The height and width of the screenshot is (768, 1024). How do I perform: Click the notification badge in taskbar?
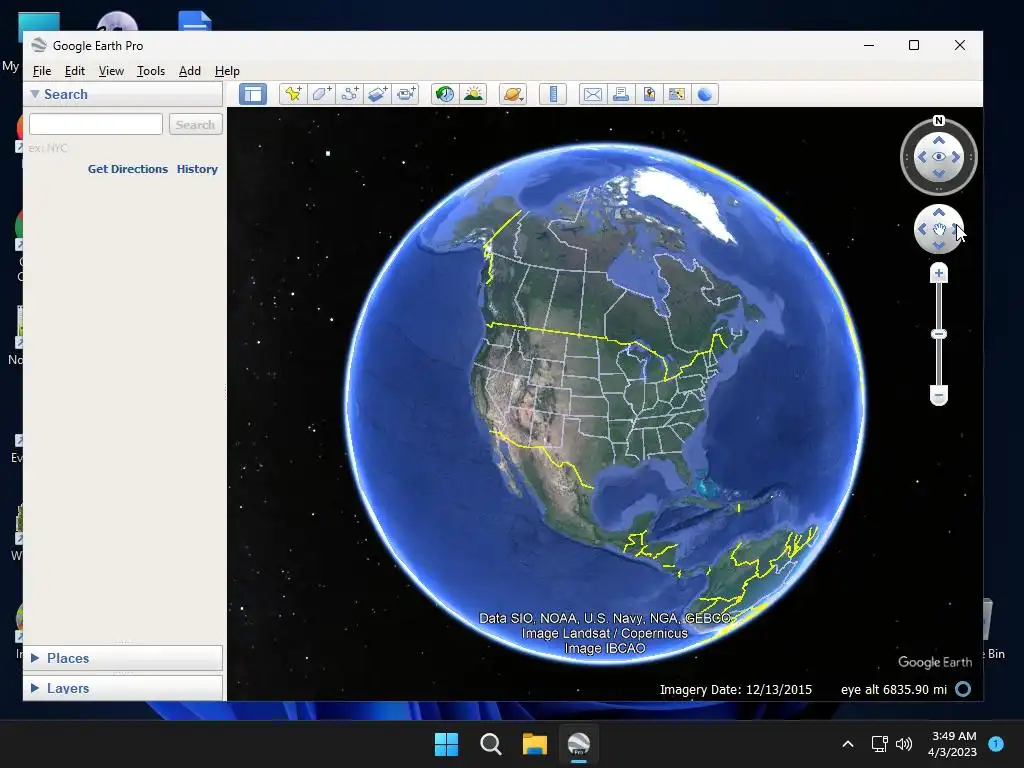point(996,743)
